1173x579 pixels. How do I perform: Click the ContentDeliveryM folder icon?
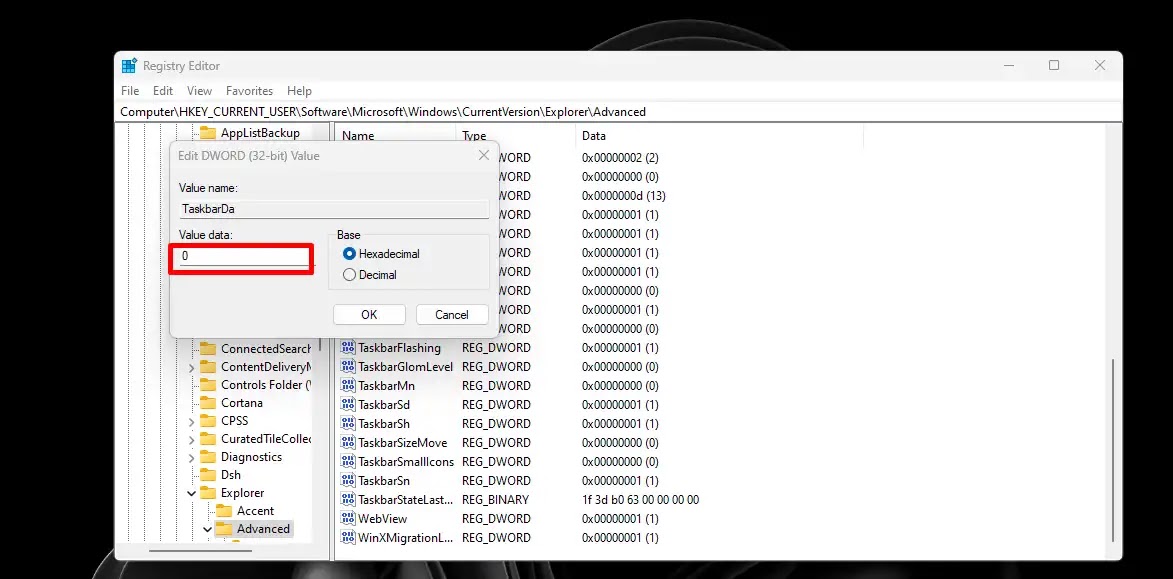[x=207, y=367]
